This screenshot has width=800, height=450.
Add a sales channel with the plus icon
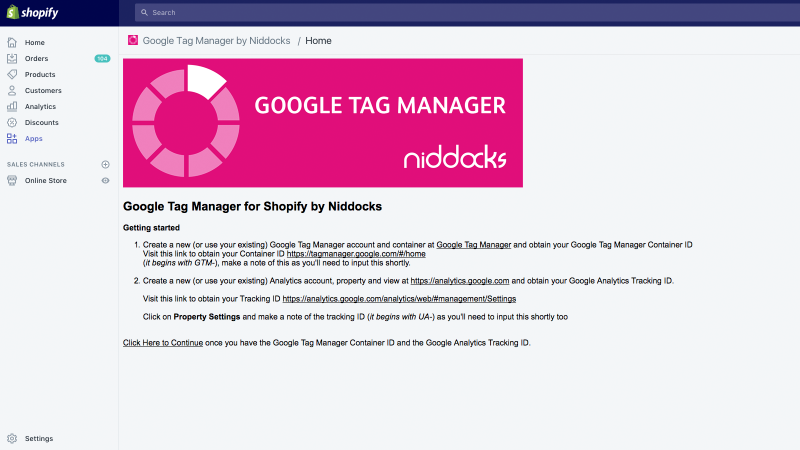pos(105,164)
